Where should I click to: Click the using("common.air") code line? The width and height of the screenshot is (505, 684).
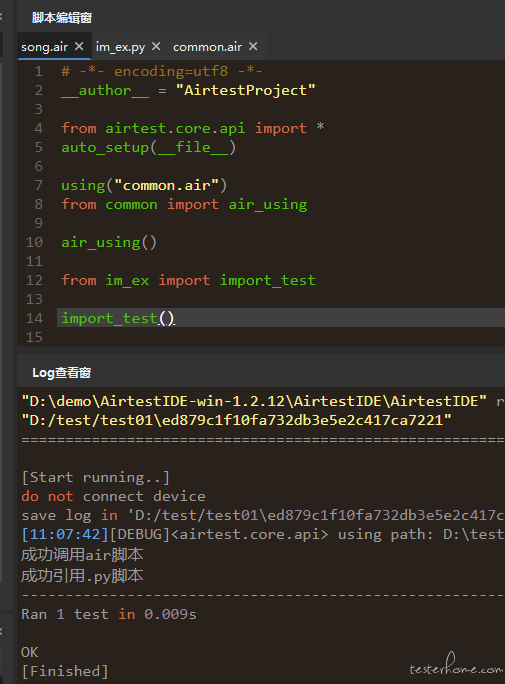[144, 185]
